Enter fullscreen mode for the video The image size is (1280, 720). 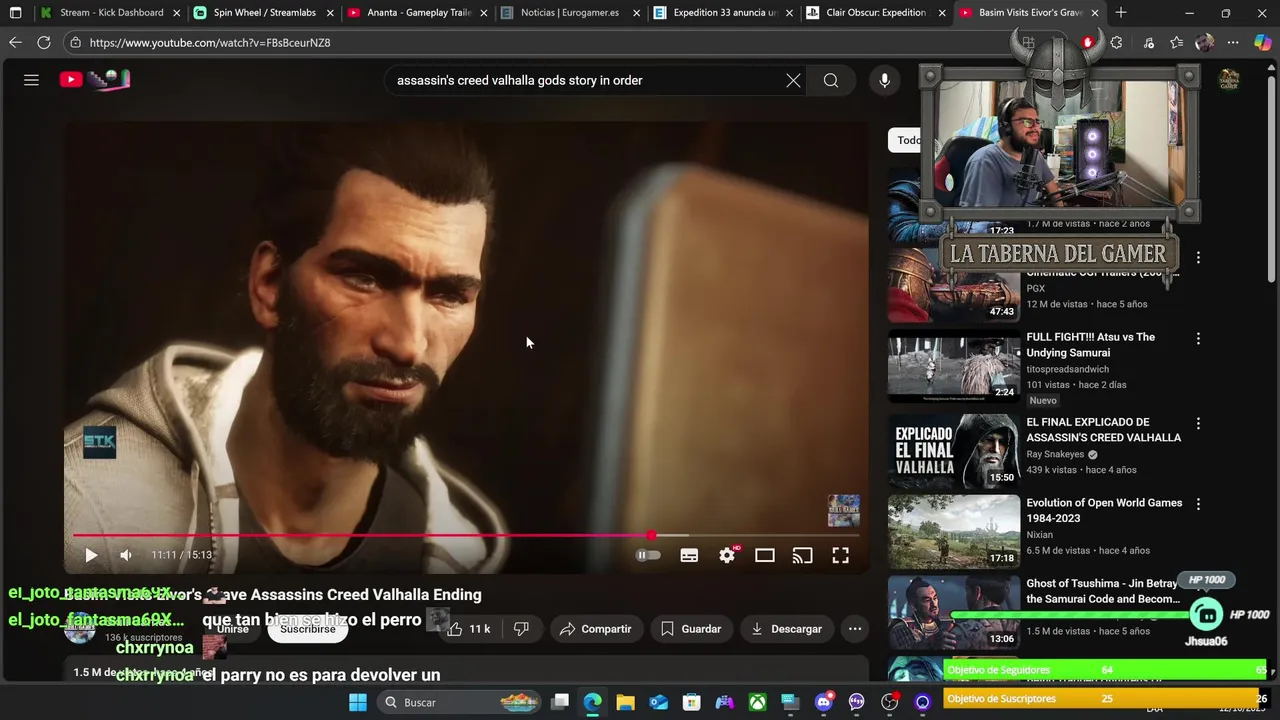841,555
